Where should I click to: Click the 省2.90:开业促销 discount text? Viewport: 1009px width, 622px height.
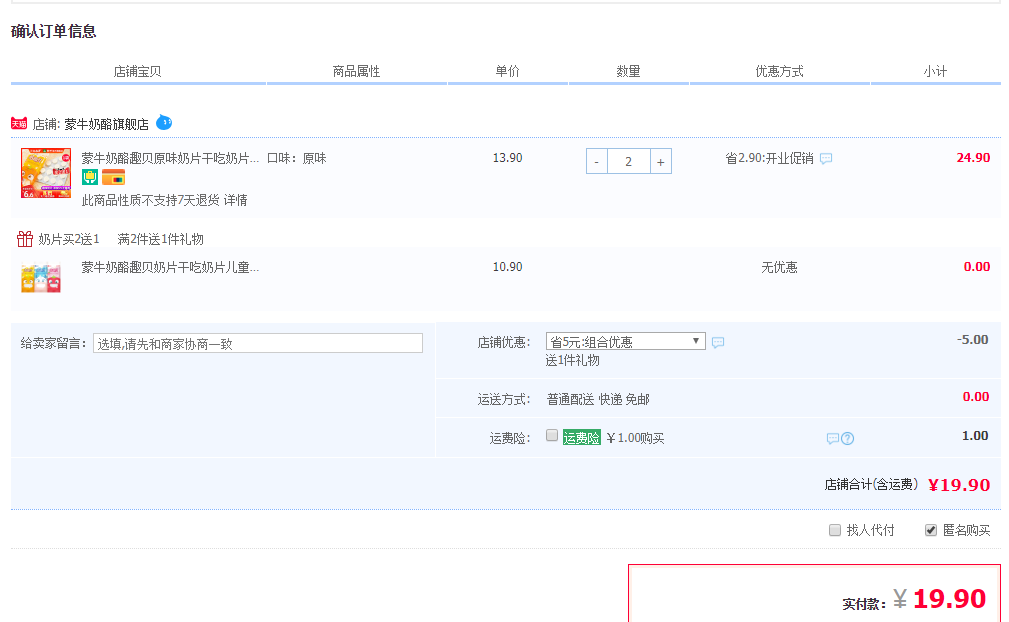point(770,158)
